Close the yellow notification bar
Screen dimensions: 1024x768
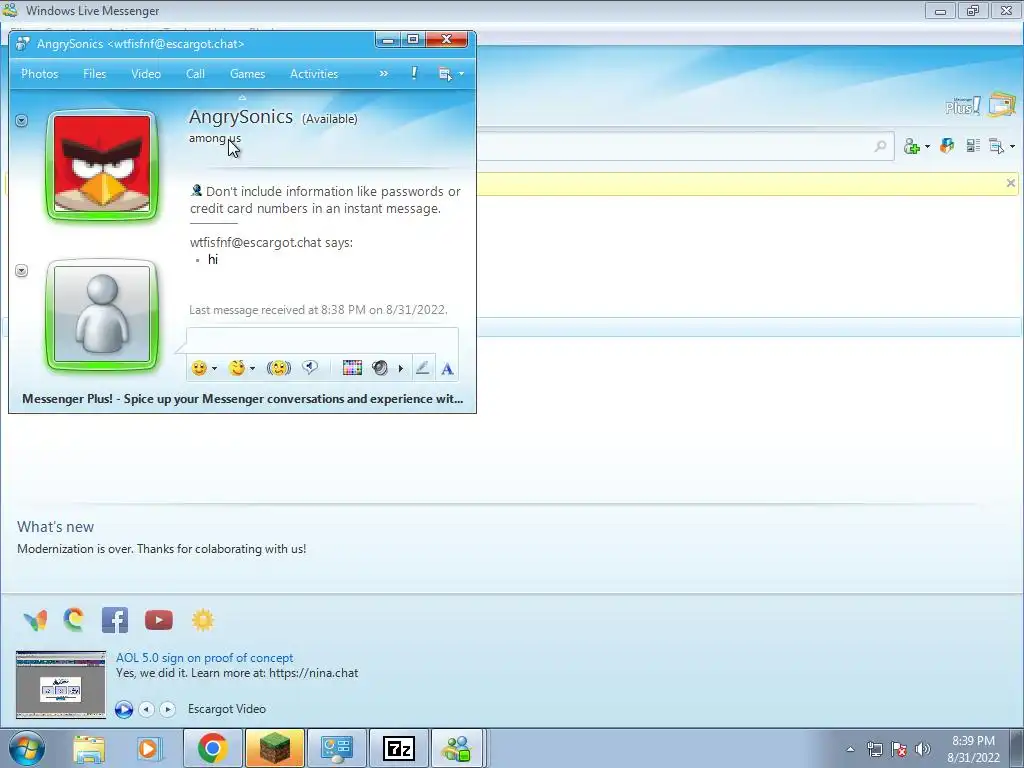click(1011, 183)
